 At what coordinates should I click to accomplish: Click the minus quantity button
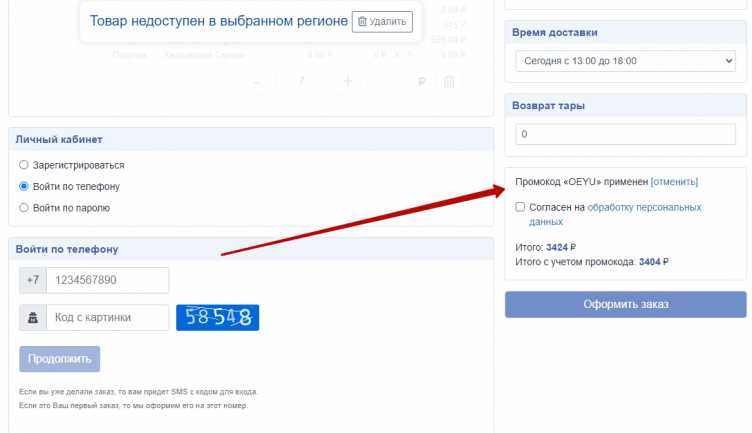click(257, 82)
